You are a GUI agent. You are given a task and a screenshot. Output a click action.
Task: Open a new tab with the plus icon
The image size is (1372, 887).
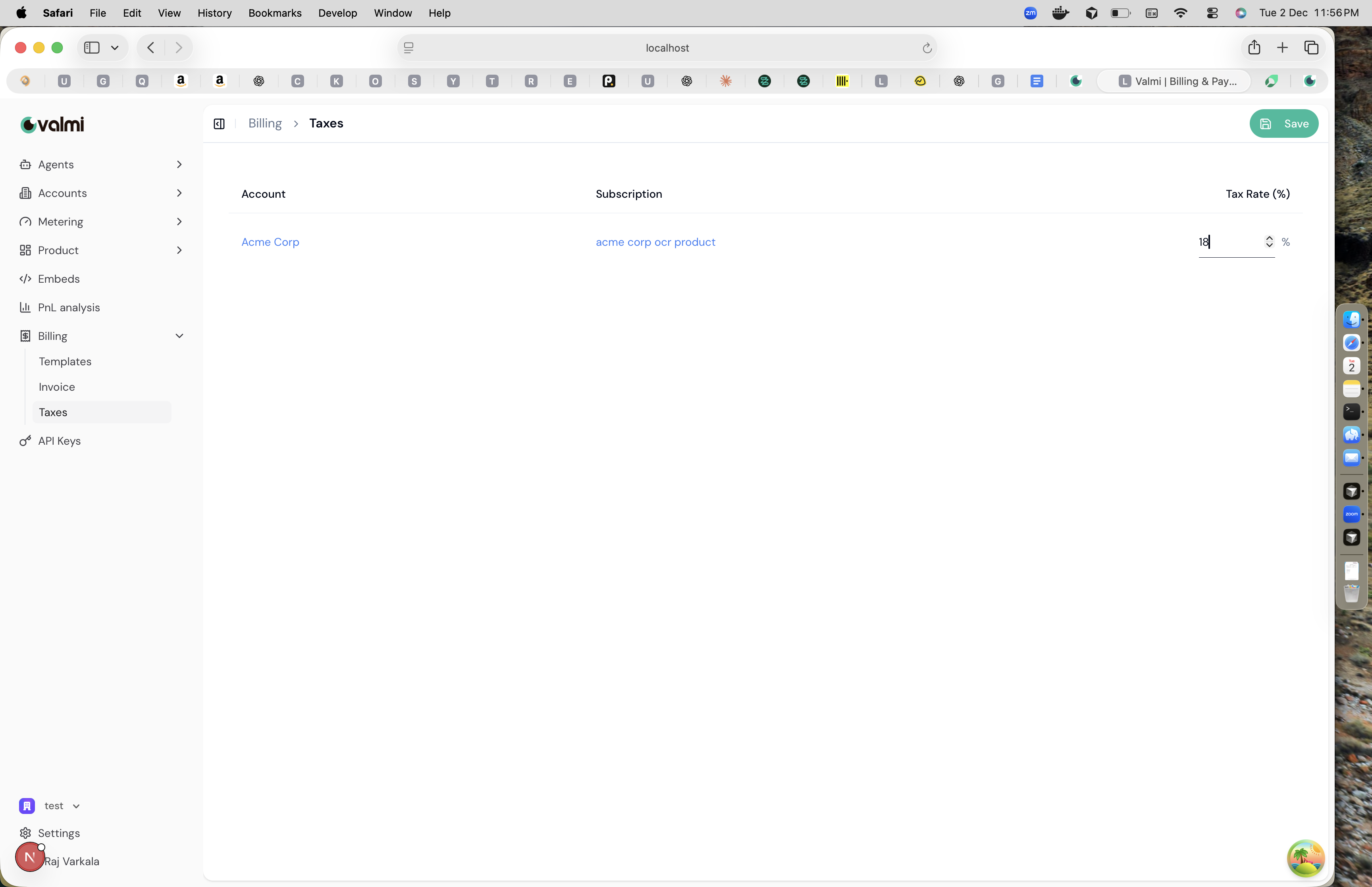[x=1283, y=47]
